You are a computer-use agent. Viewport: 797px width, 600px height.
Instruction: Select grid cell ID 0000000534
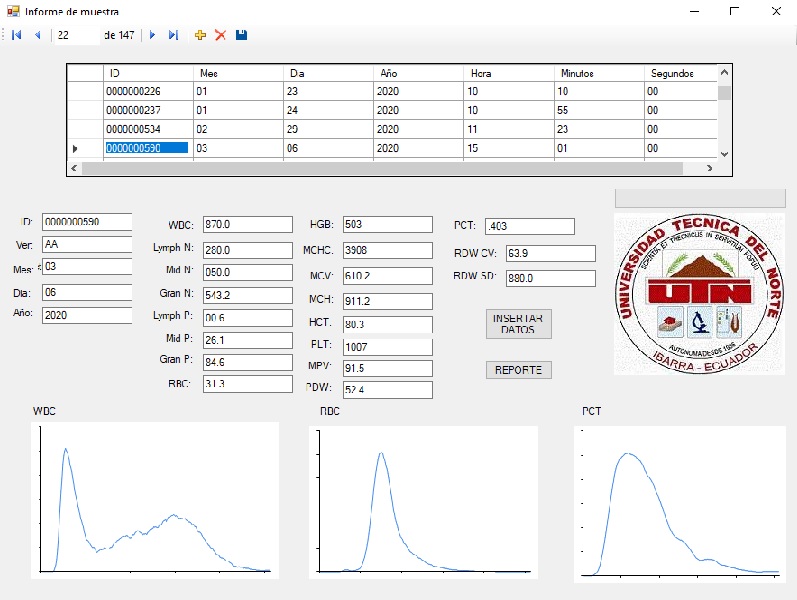tap(148, 129)
